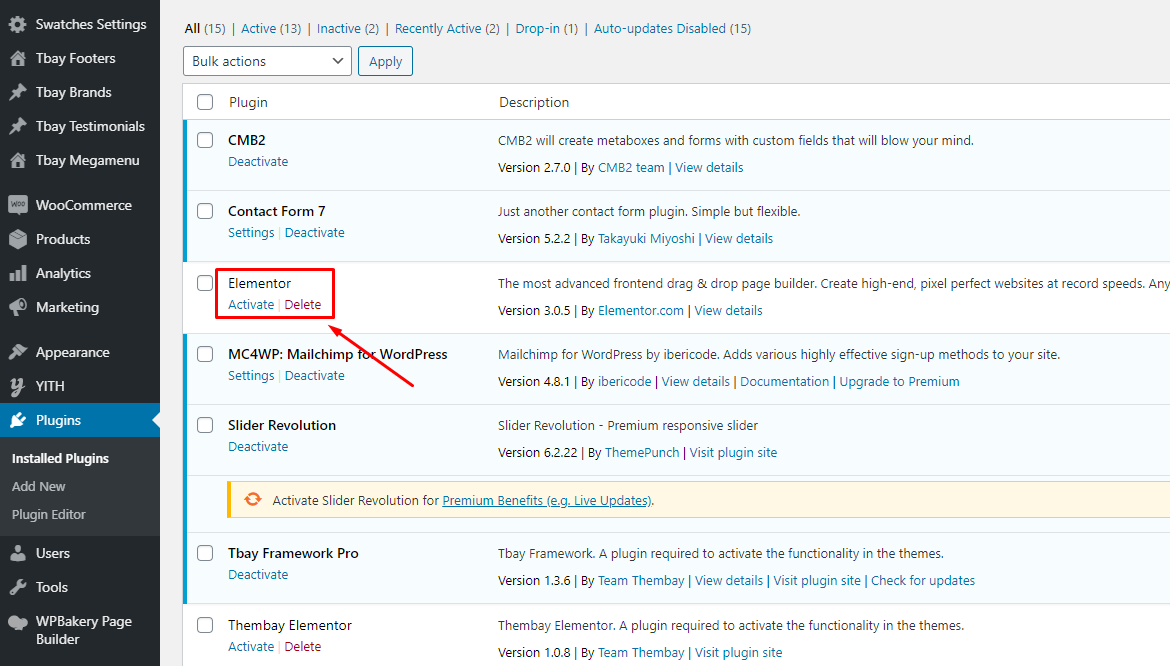This screenshot has width=1170, height=666.
Task: Select the Elementor plugin checkbox
Action: tap(205, 283)
